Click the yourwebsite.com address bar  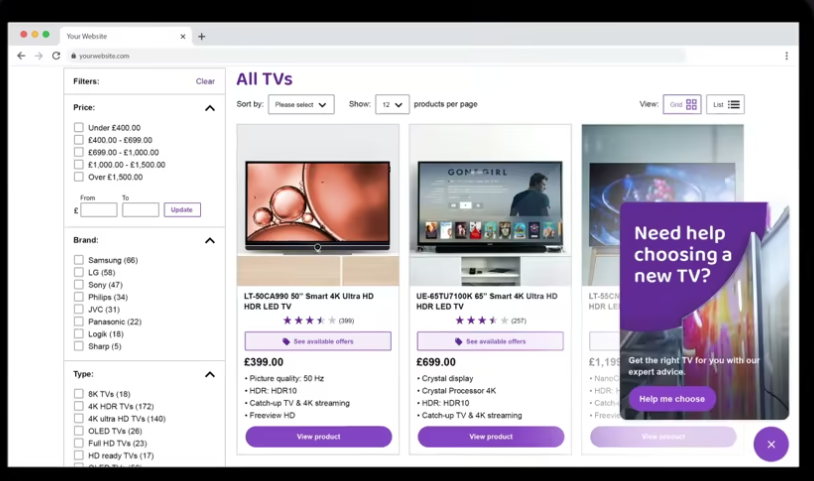click(376, 56)
